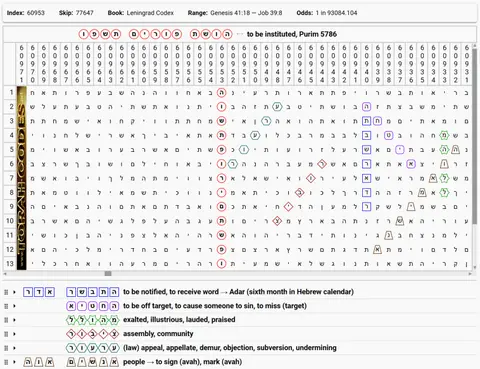Click the left arrow of horizontal scrollbar
Viewport: 480px width, 369px height.
(5, 274)
